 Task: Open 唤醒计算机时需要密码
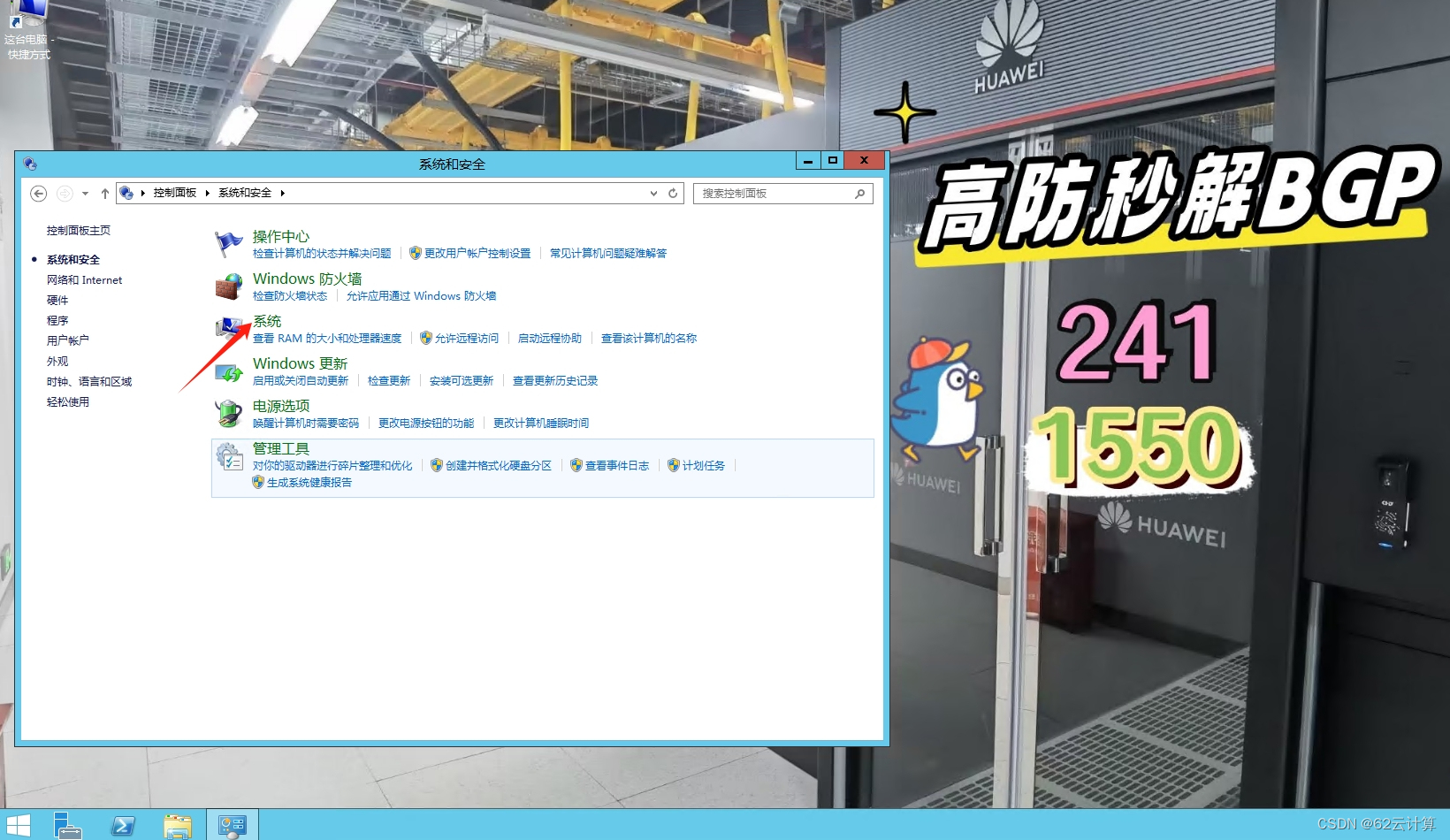[x=306, y=423]
